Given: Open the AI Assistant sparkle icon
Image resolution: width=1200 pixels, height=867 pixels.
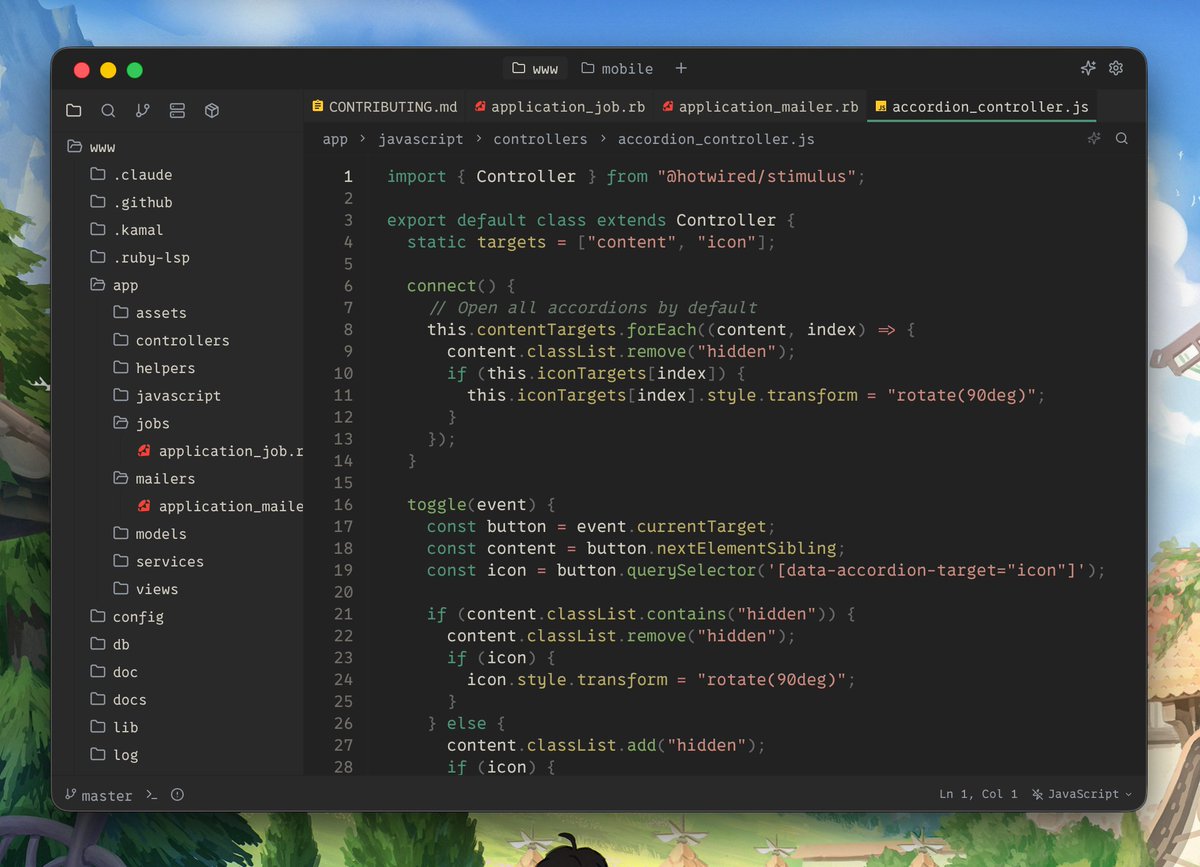Looking at the screenshot, I should tap(1087, 68).
